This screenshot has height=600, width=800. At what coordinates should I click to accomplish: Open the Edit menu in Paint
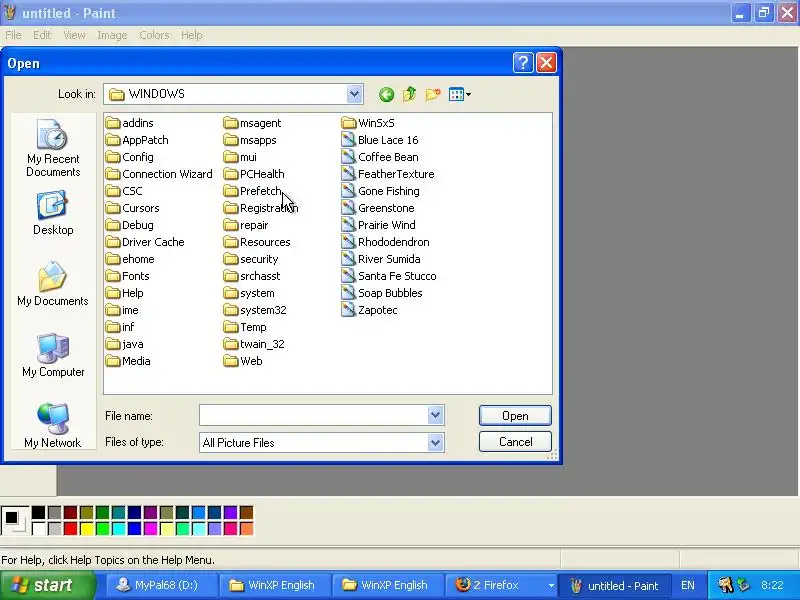(x=42, y=35)
